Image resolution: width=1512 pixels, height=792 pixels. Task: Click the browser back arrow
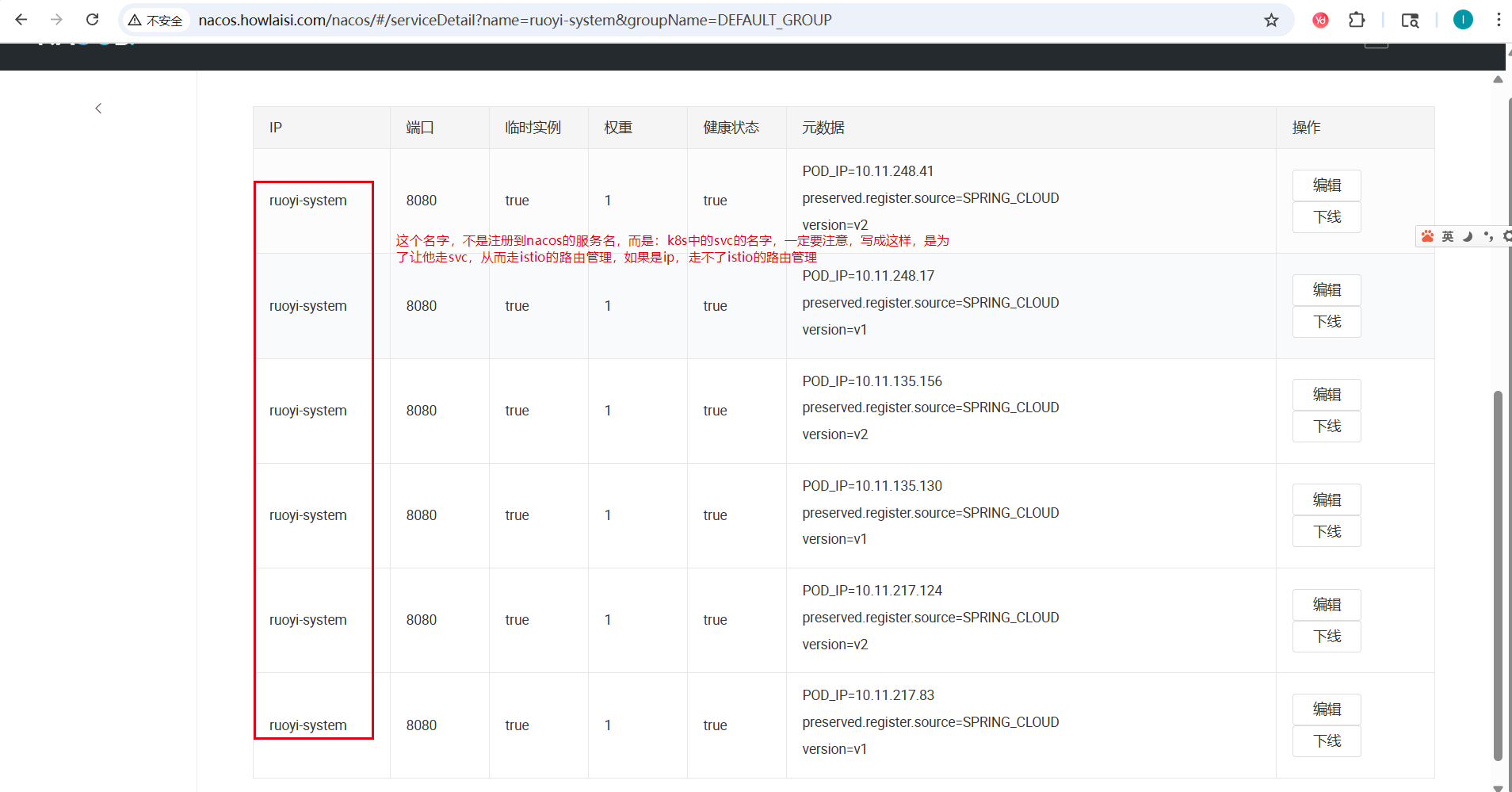point(21,20)
